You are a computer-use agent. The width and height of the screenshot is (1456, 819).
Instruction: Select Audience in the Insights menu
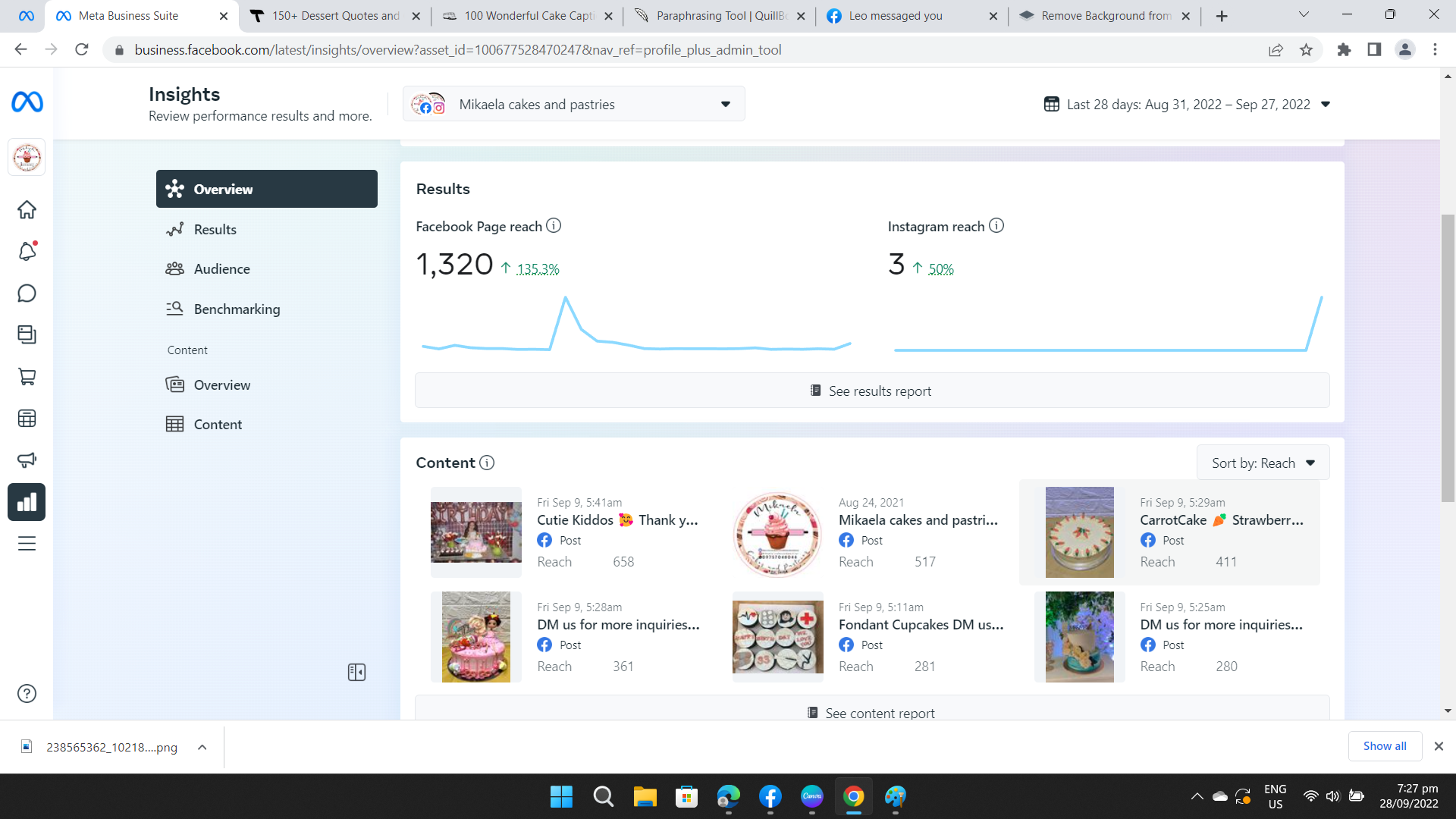pos(221,269)
